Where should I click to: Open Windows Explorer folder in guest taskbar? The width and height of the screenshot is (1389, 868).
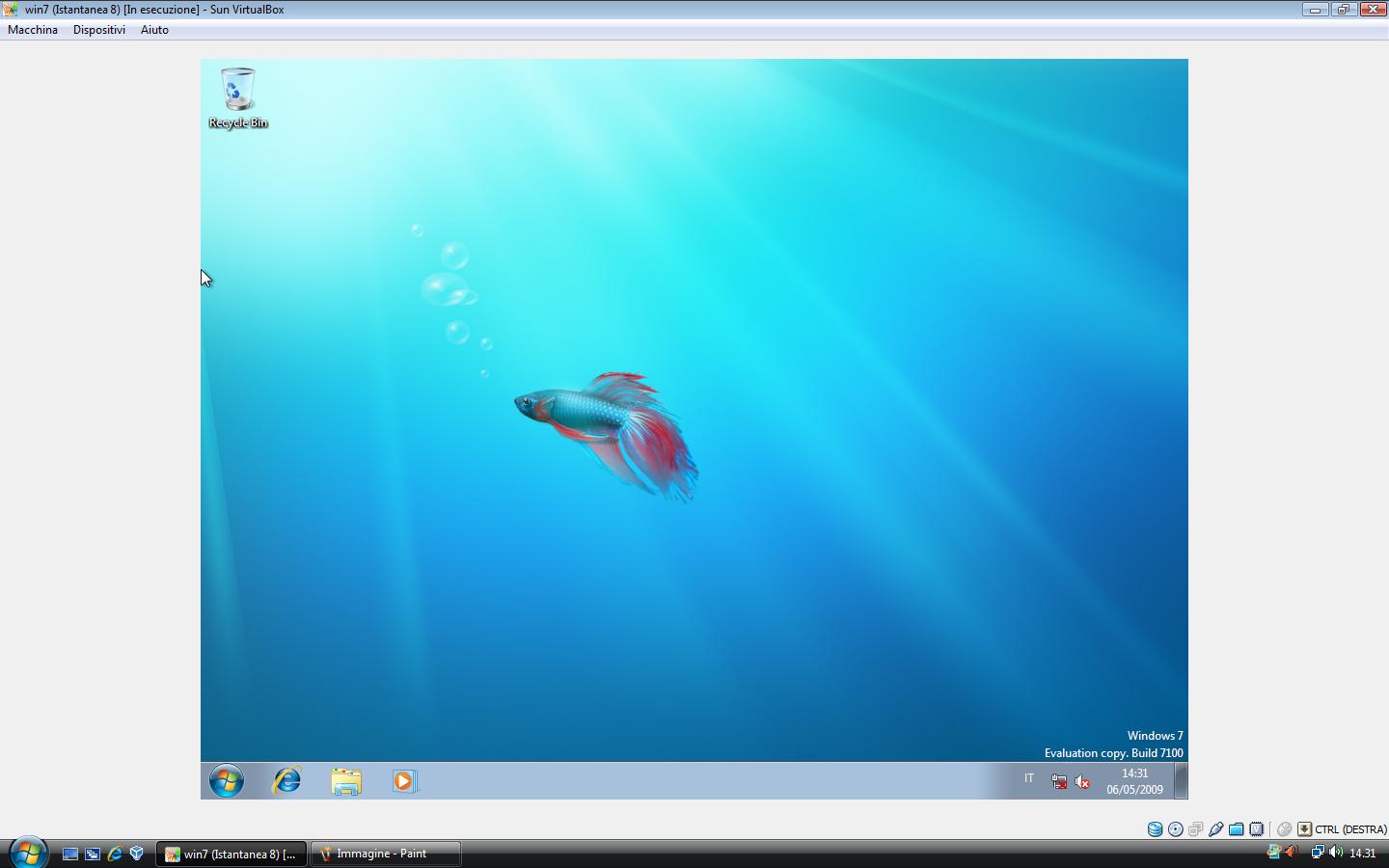346,781
